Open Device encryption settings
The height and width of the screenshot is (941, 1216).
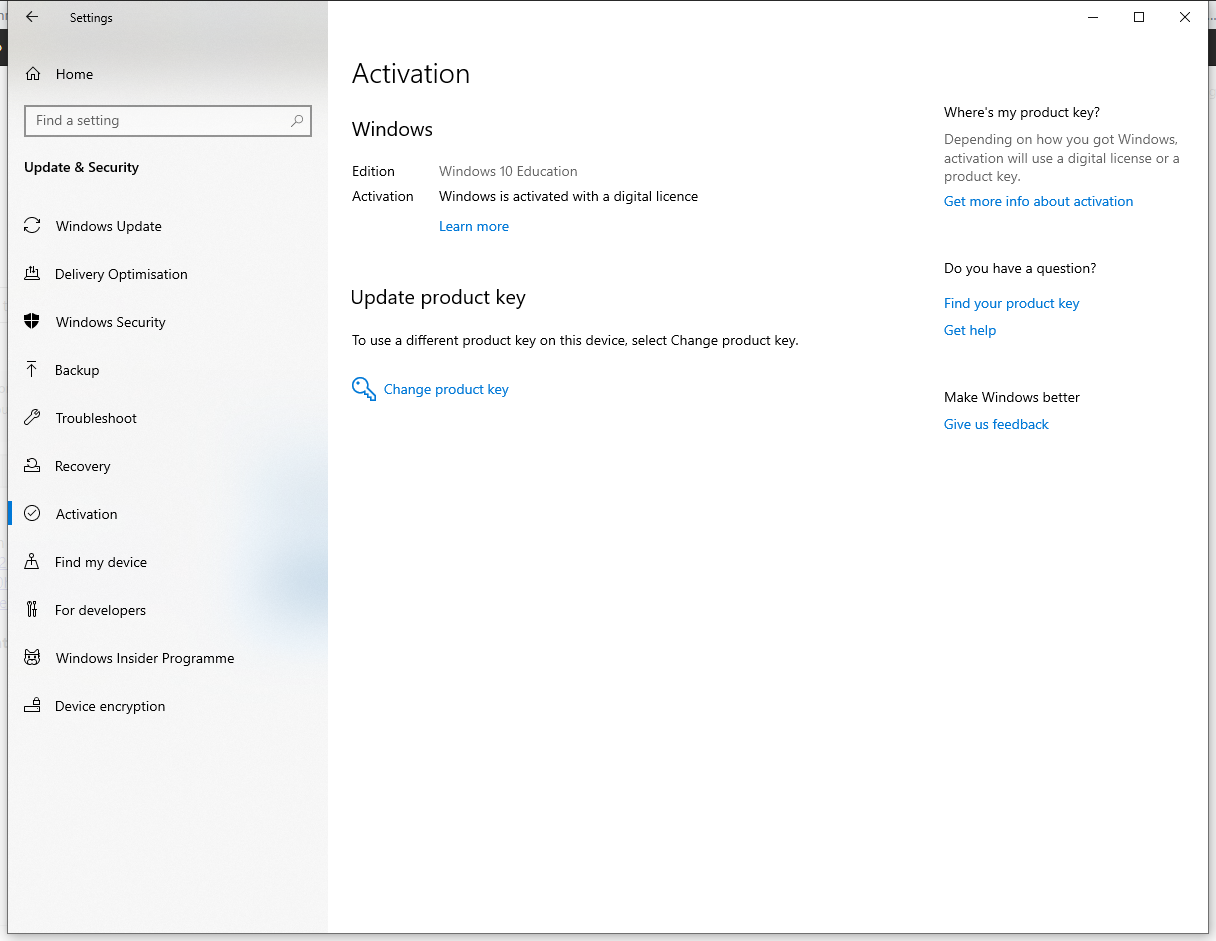[110, 706]
